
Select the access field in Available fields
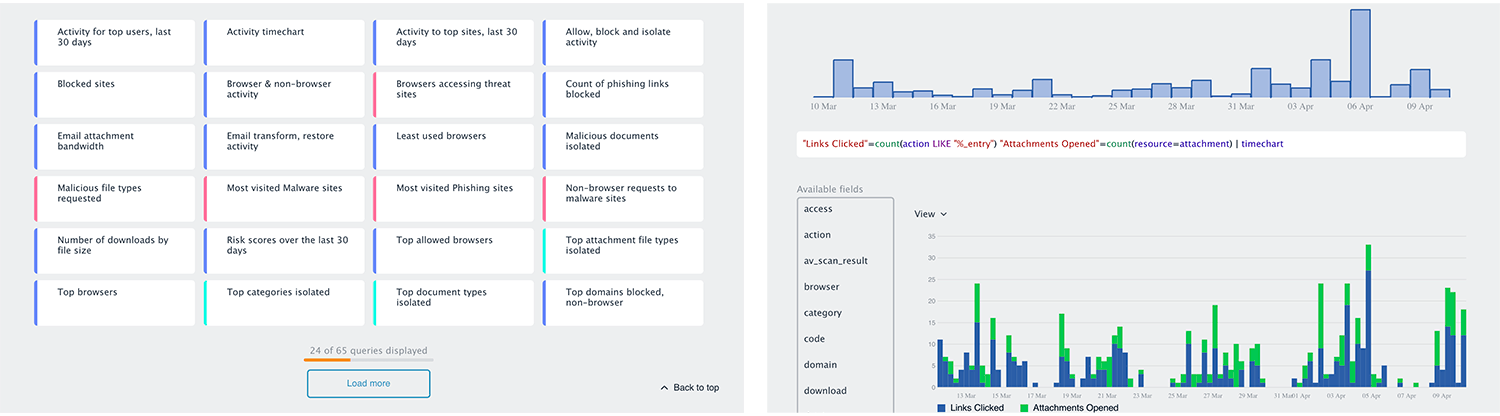click(x=845, y=209)
